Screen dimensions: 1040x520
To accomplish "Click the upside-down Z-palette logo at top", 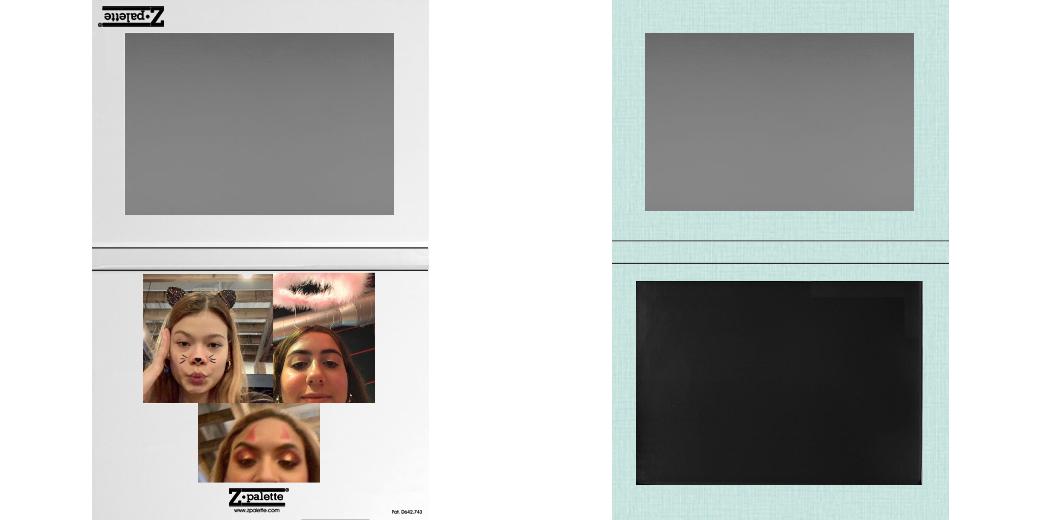I will click(x=132, y=16).
